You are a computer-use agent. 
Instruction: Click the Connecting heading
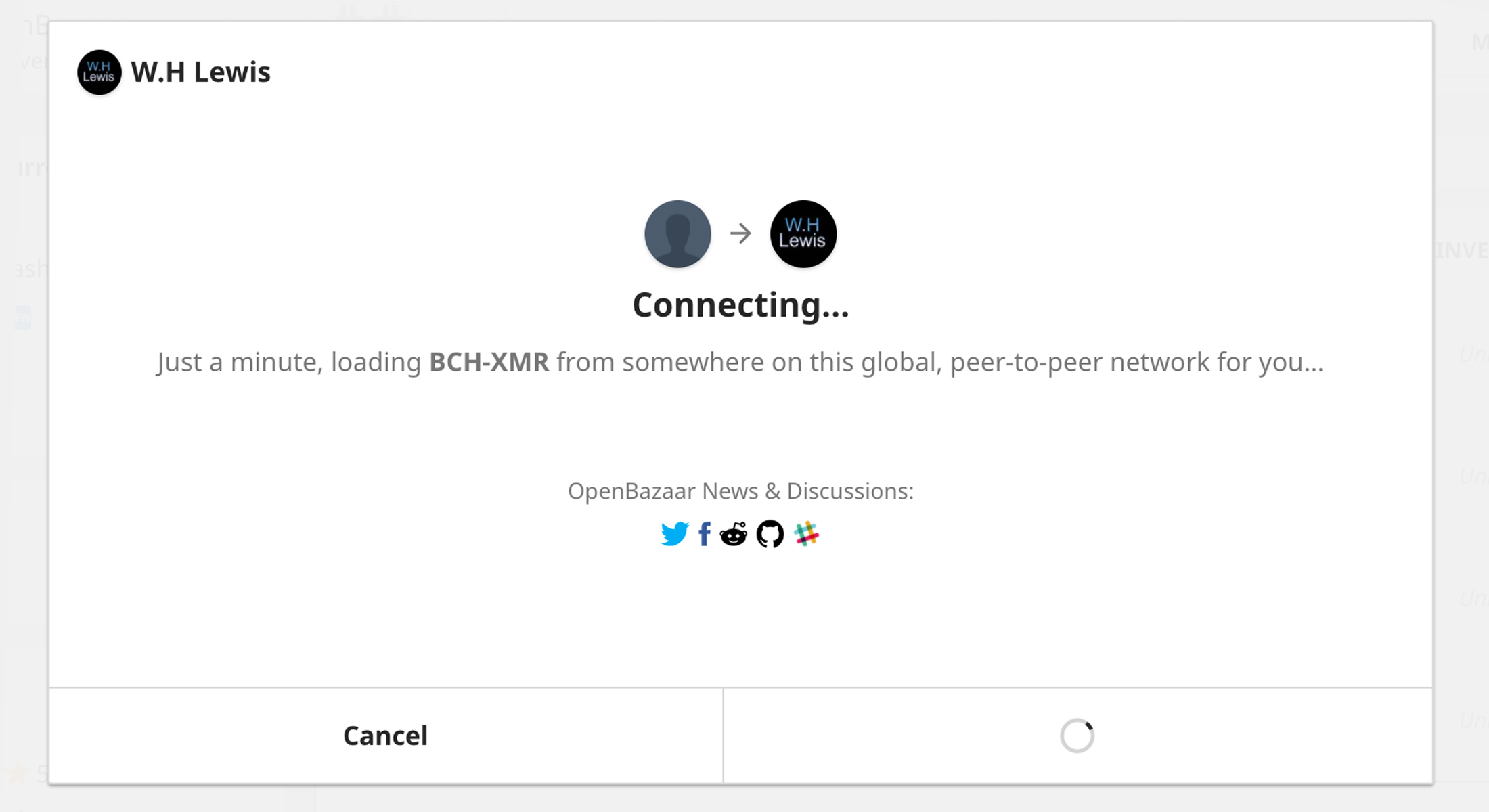click(741, 306)
